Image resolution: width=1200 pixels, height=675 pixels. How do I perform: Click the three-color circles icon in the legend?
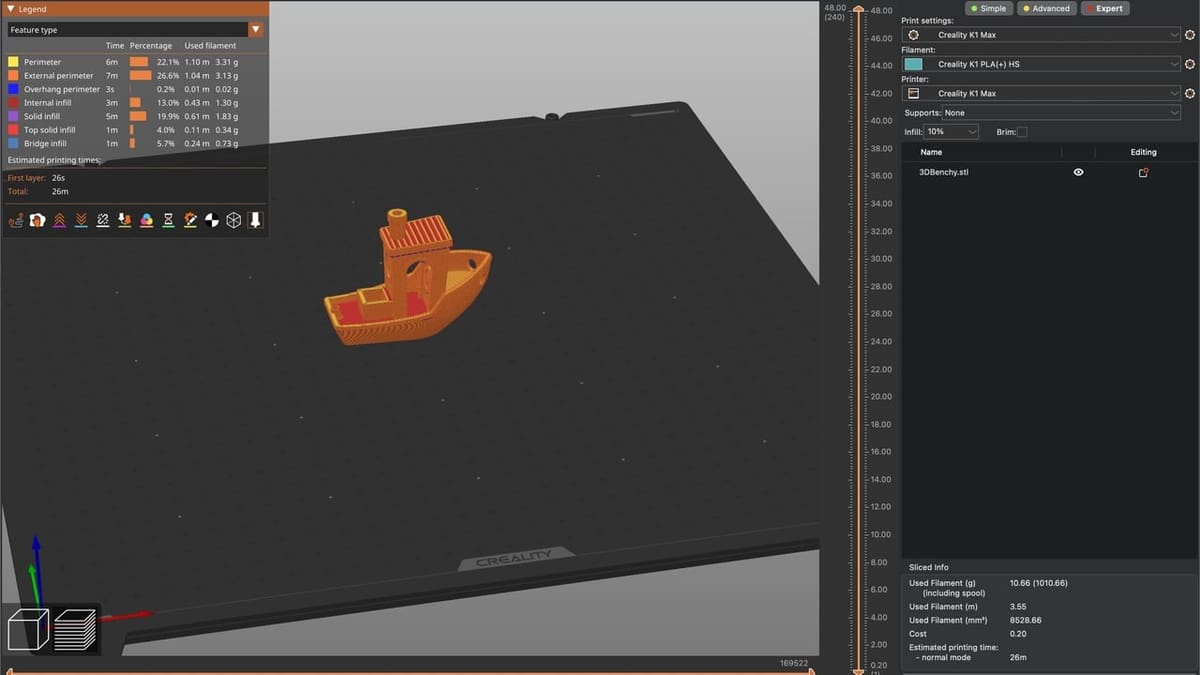(147, 220)
